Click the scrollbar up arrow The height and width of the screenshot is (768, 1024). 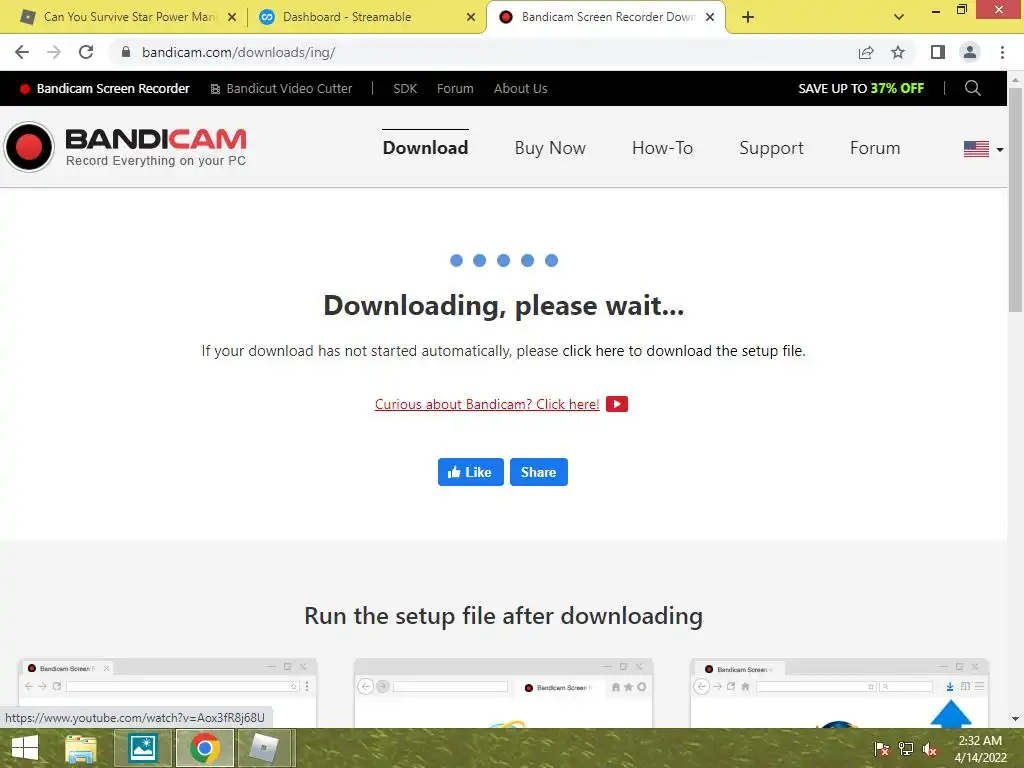[1015, 79]
